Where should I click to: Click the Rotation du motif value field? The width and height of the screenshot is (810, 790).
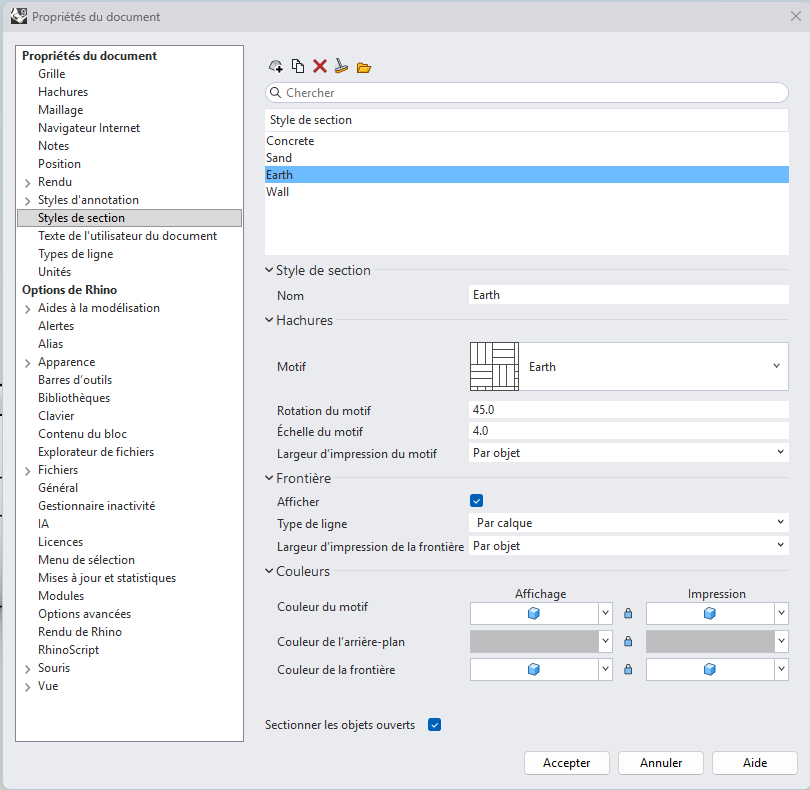pos(629,410)
